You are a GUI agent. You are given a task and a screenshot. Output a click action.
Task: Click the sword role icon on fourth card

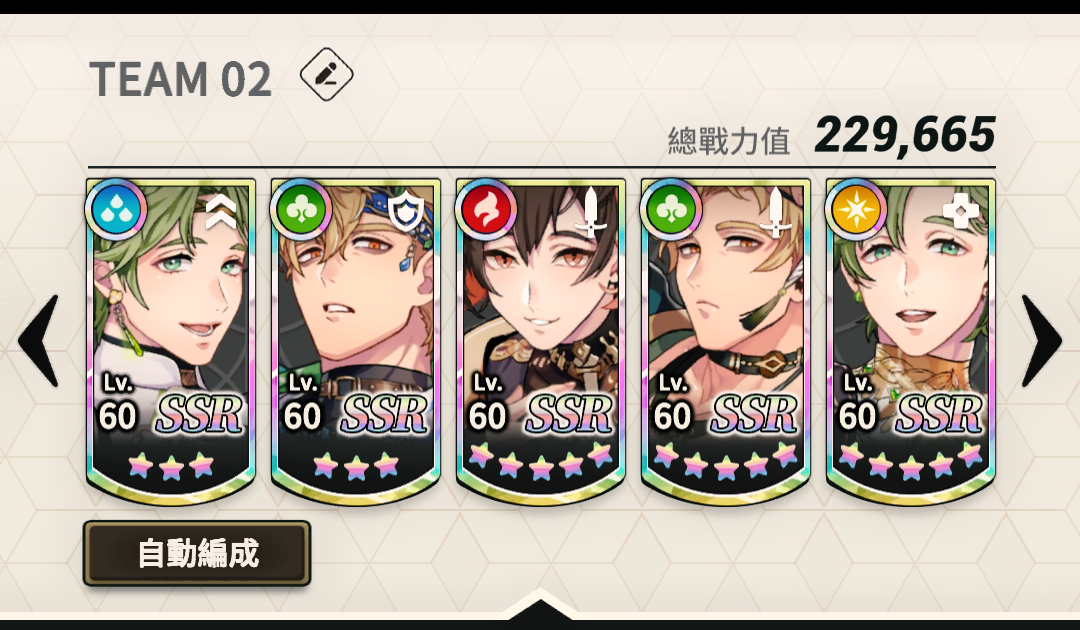point(776,212)
